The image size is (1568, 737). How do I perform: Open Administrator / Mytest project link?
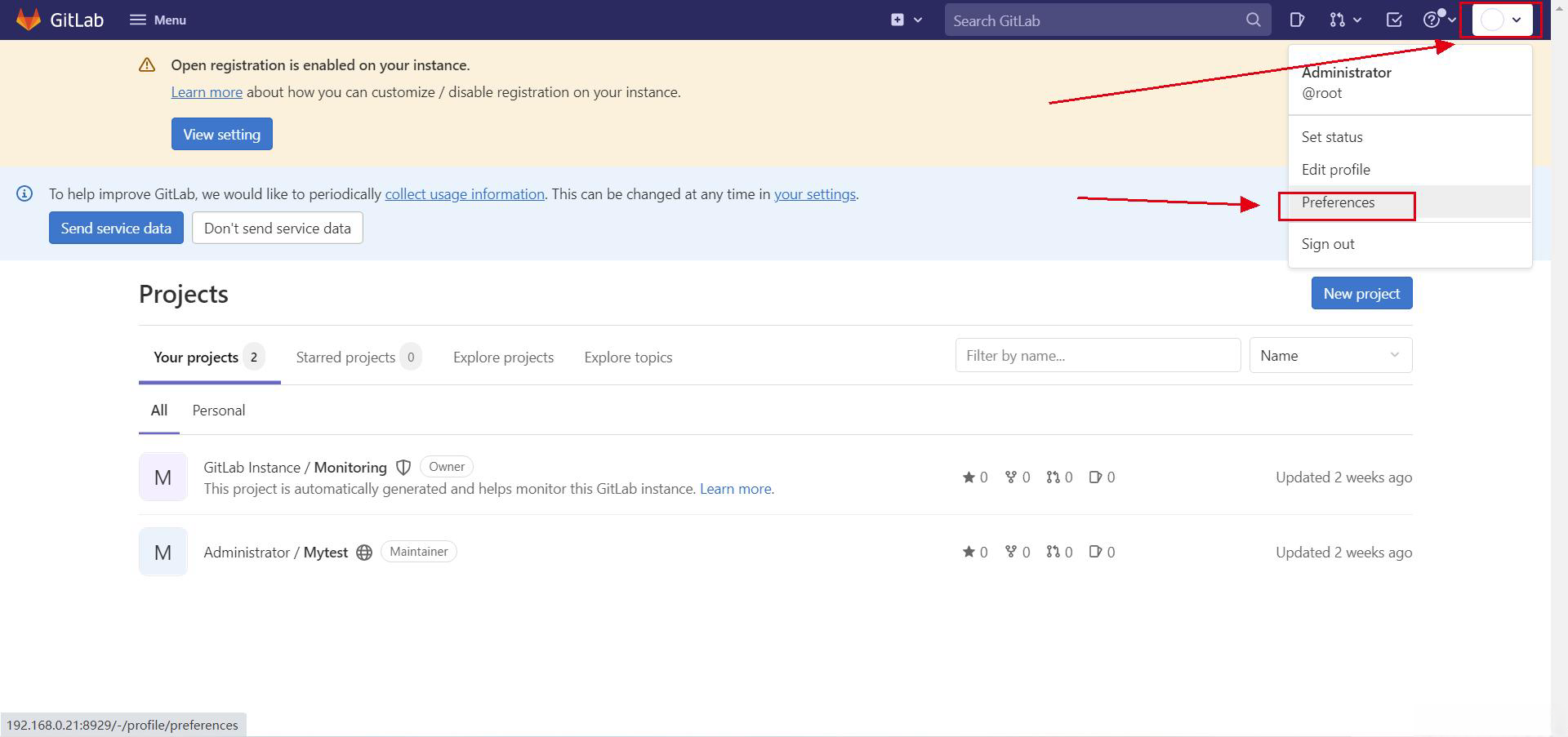[x=276, y=553]
